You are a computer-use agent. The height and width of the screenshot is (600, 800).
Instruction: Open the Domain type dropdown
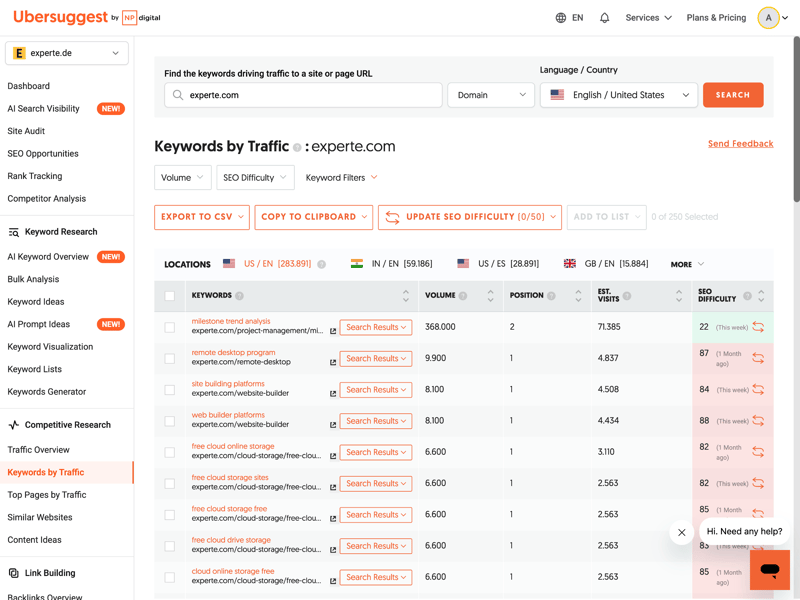coord(491,95)
